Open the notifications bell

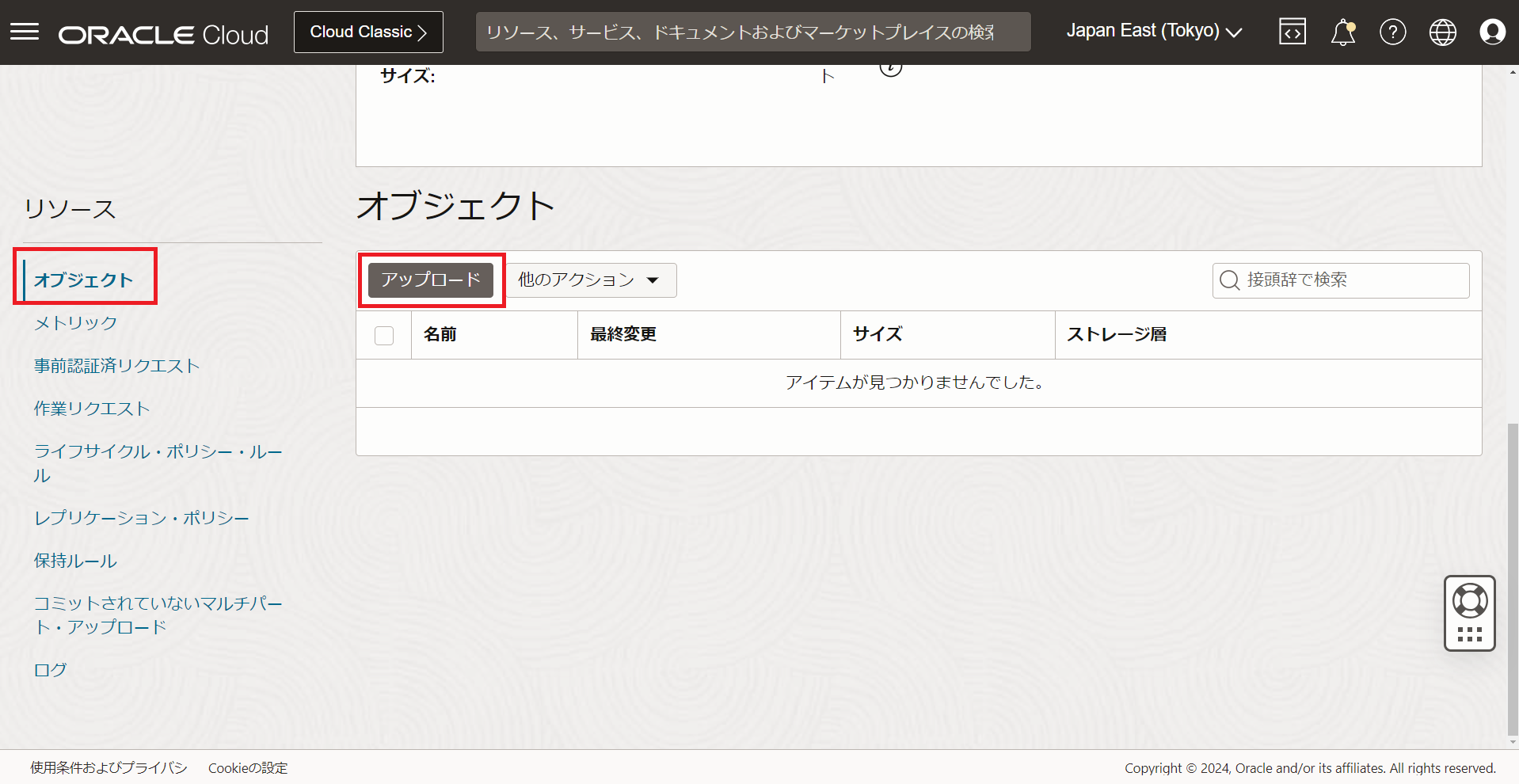click(x=1342, y=32)
